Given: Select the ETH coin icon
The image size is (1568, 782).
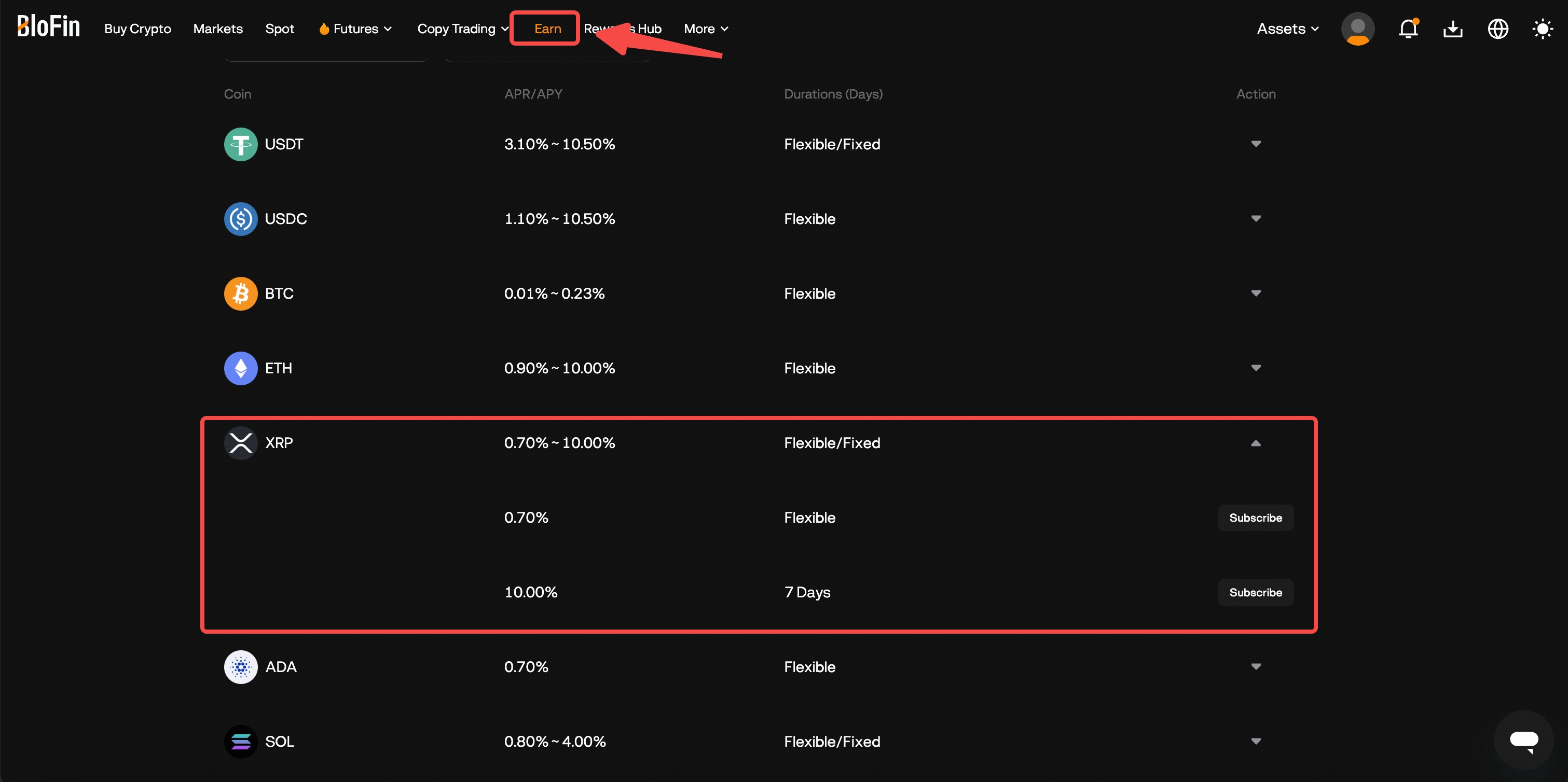Looking at the screenshot, I should [240, 368].
